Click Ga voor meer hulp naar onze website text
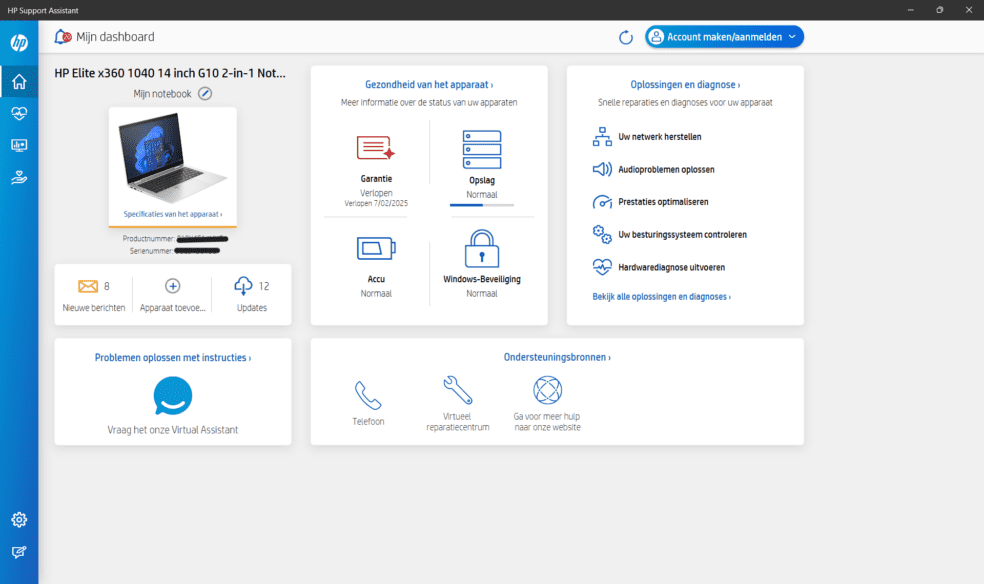Screen dimensions: 984x584 (x=547, y=422)
